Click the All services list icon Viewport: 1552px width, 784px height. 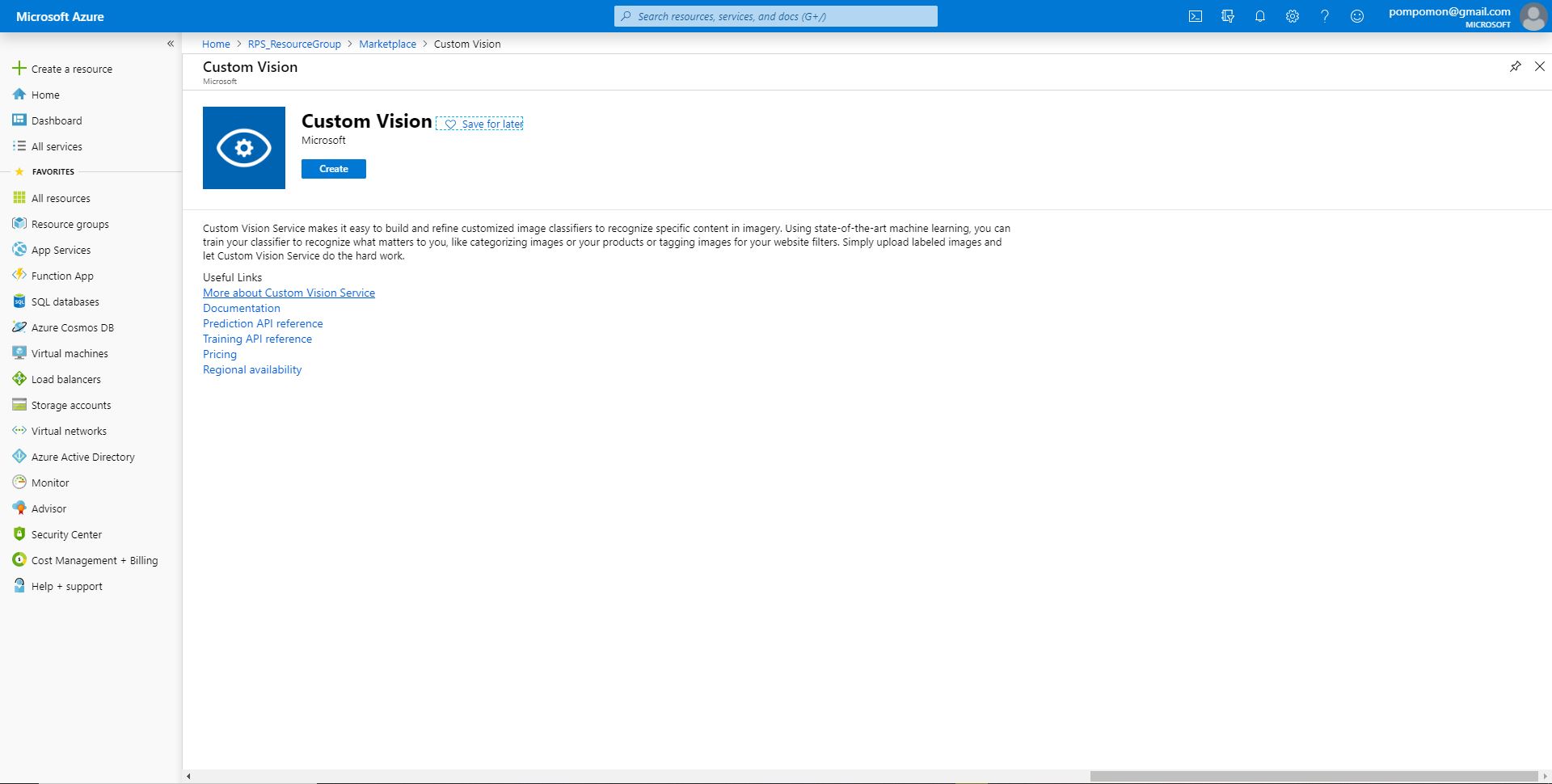[x=19, y=146]
